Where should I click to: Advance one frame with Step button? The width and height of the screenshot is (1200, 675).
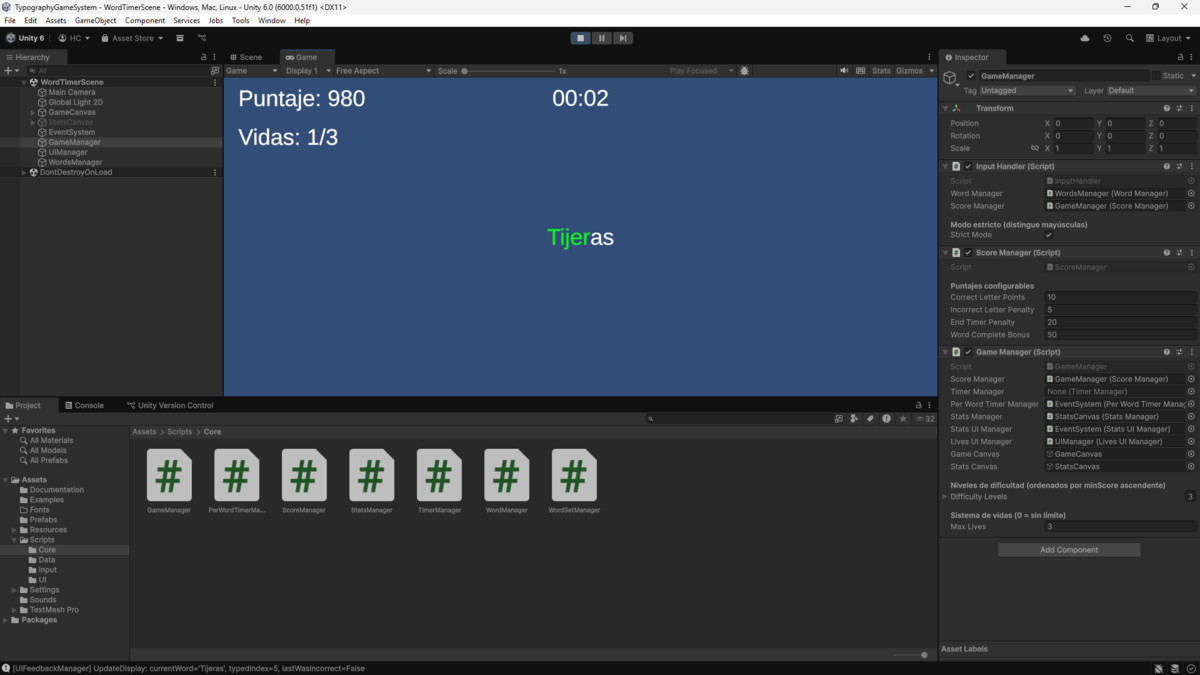click(x=622, y=38)
